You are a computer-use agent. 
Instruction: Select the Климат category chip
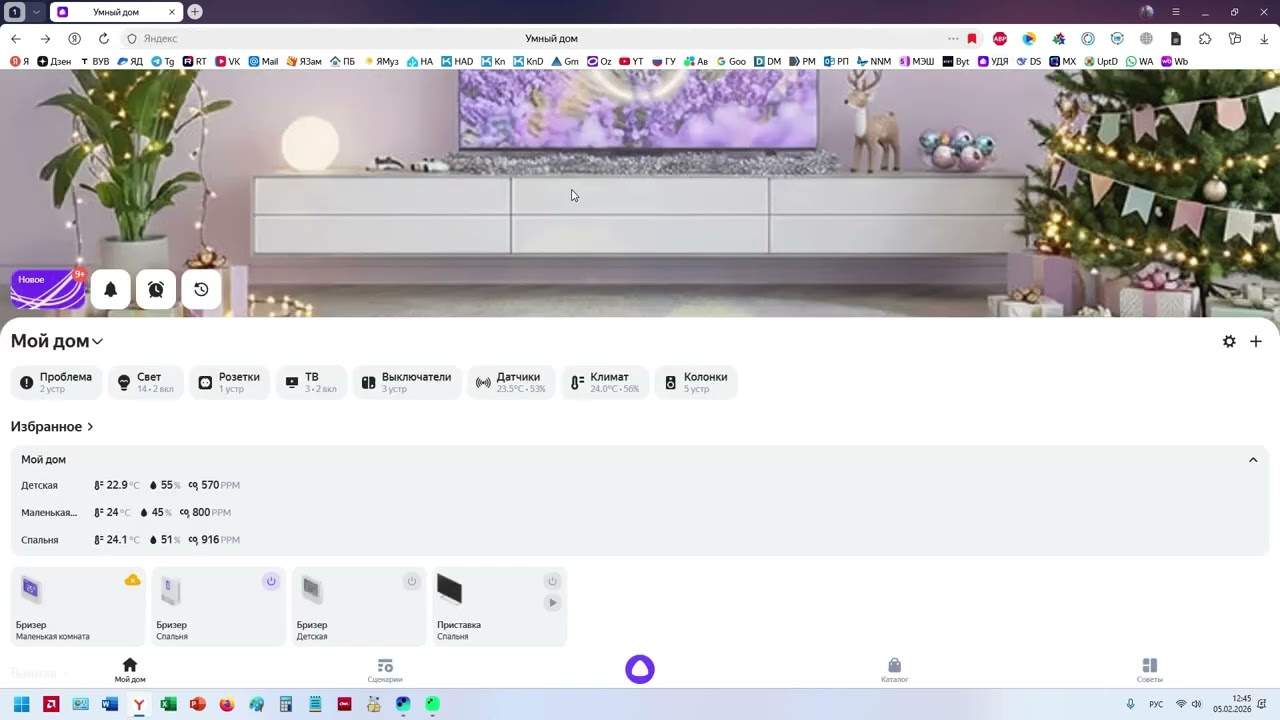[605, 382]
